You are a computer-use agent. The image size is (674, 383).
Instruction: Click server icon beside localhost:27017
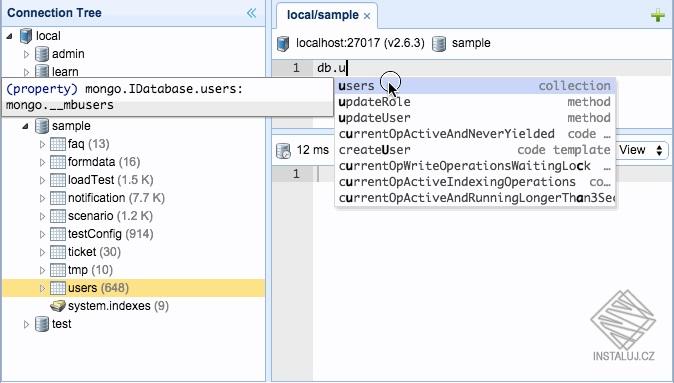(x=283, y=43)
